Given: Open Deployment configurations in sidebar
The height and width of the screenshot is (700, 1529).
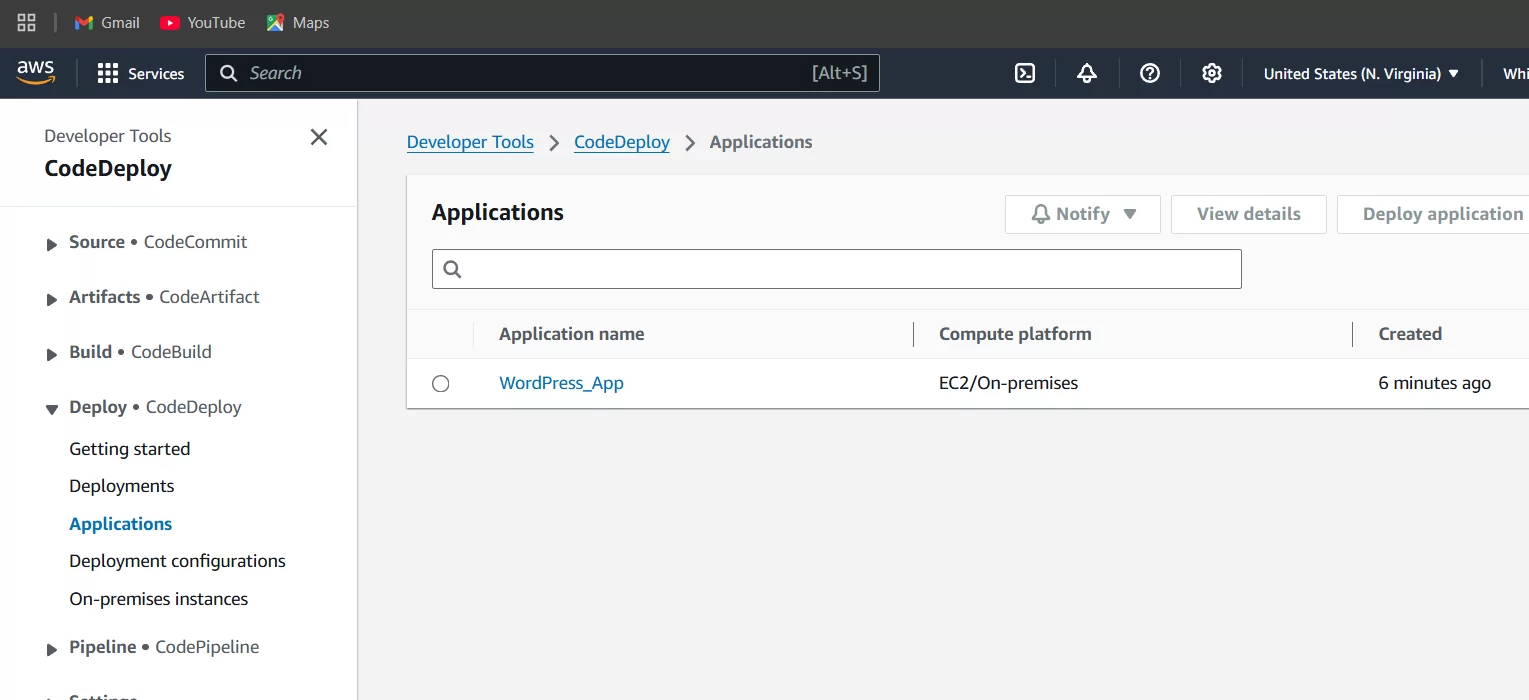Looking at the screenshot, I should [x=178, y=561].
